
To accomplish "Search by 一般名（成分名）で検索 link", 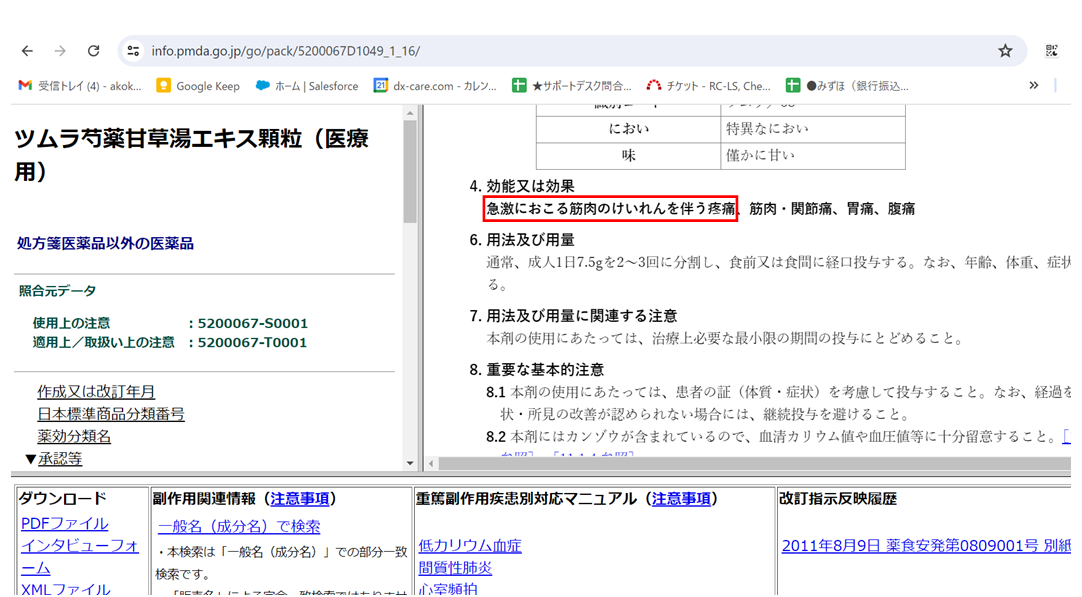I will click(x=239, y=527).
